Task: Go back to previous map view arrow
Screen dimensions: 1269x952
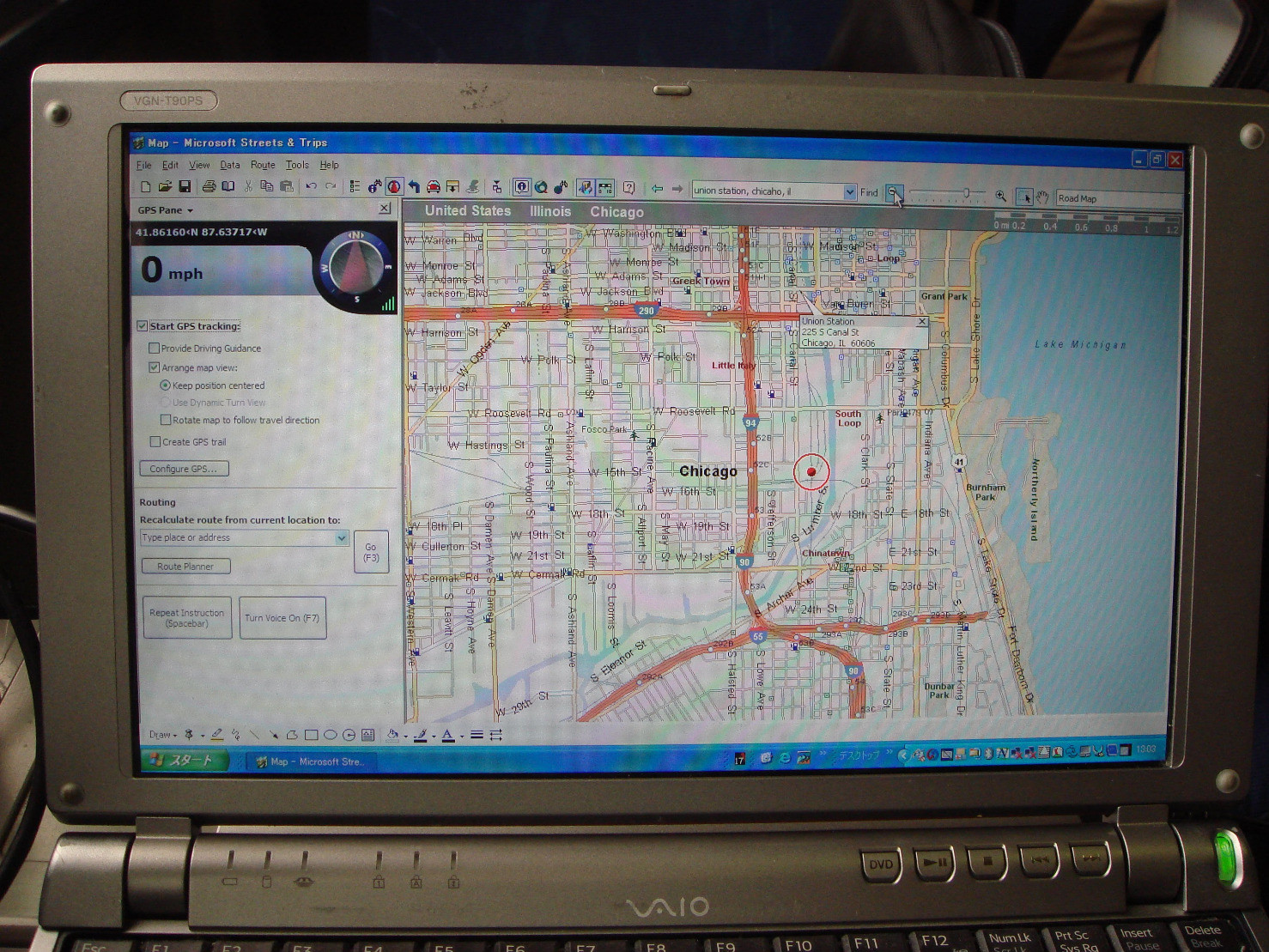Action: coord(658,188)
